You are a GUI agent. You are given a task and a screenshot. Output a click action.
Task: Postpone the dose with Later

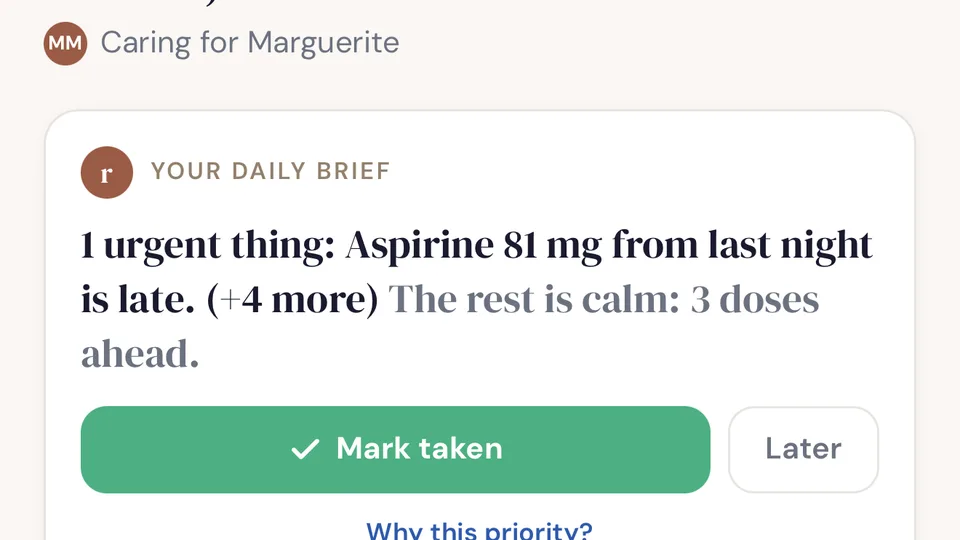803,449
